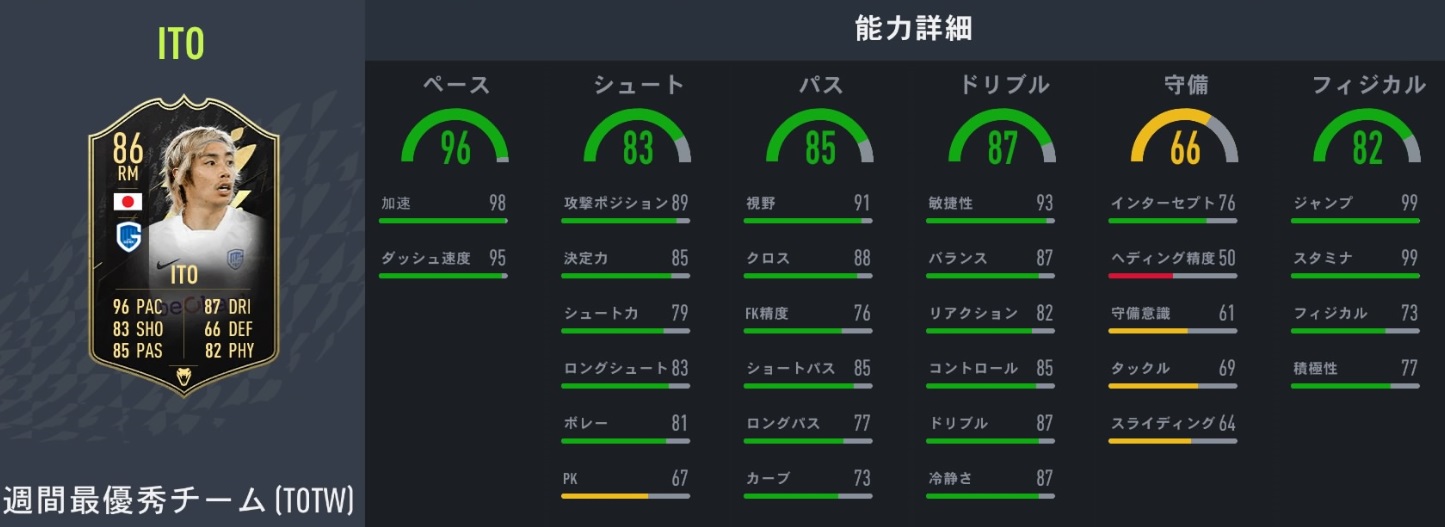Viewport: 1445px width, 527px height.
Task: Click the ITO player name heading
Action: tap(181, 44)
